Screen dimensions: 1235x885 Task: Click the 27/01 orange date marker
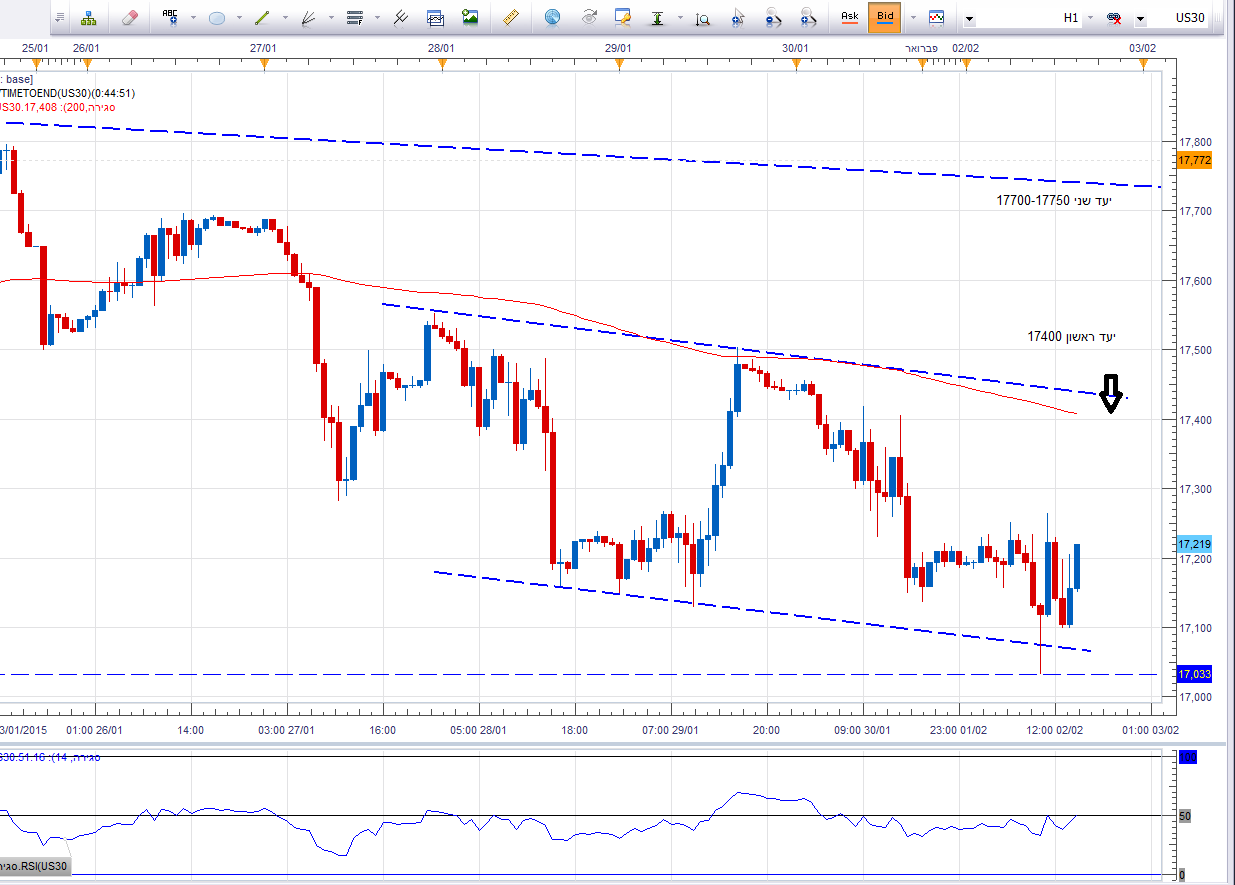tap(264, 63)
